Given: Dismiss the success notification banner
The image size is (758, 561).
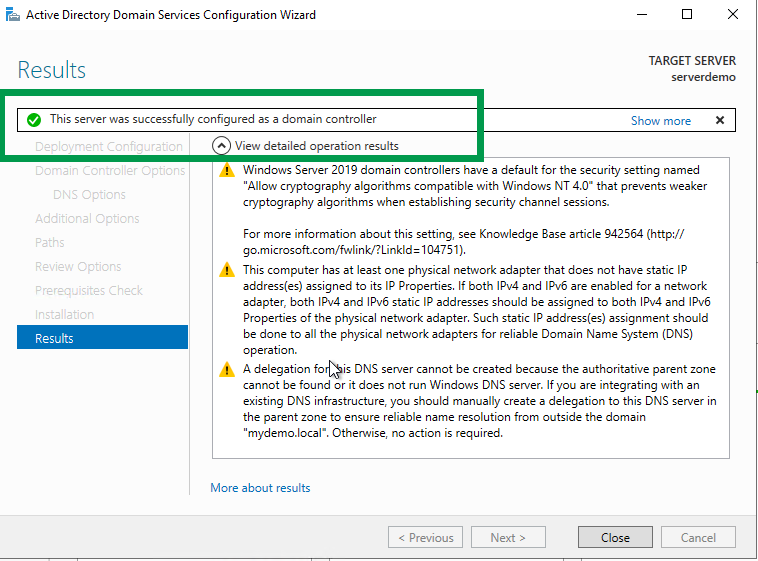Looking at the screenshot, I should pyautogui.click(x=719, y=120).
